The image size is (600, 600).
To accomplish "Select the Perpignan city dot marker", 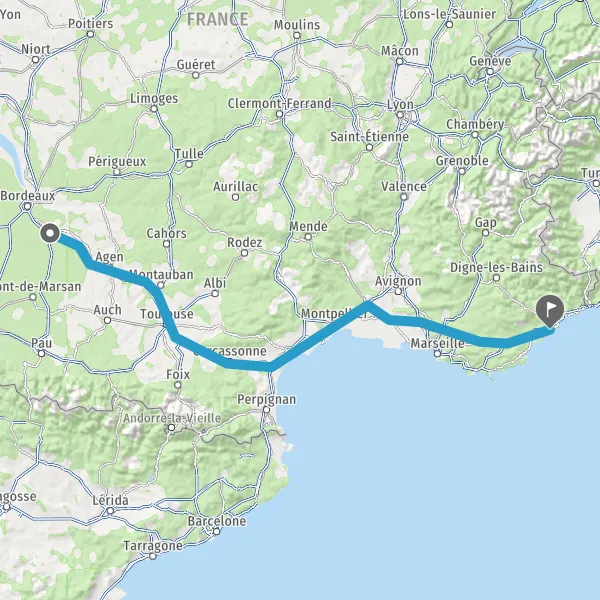I will coord(266,410).
